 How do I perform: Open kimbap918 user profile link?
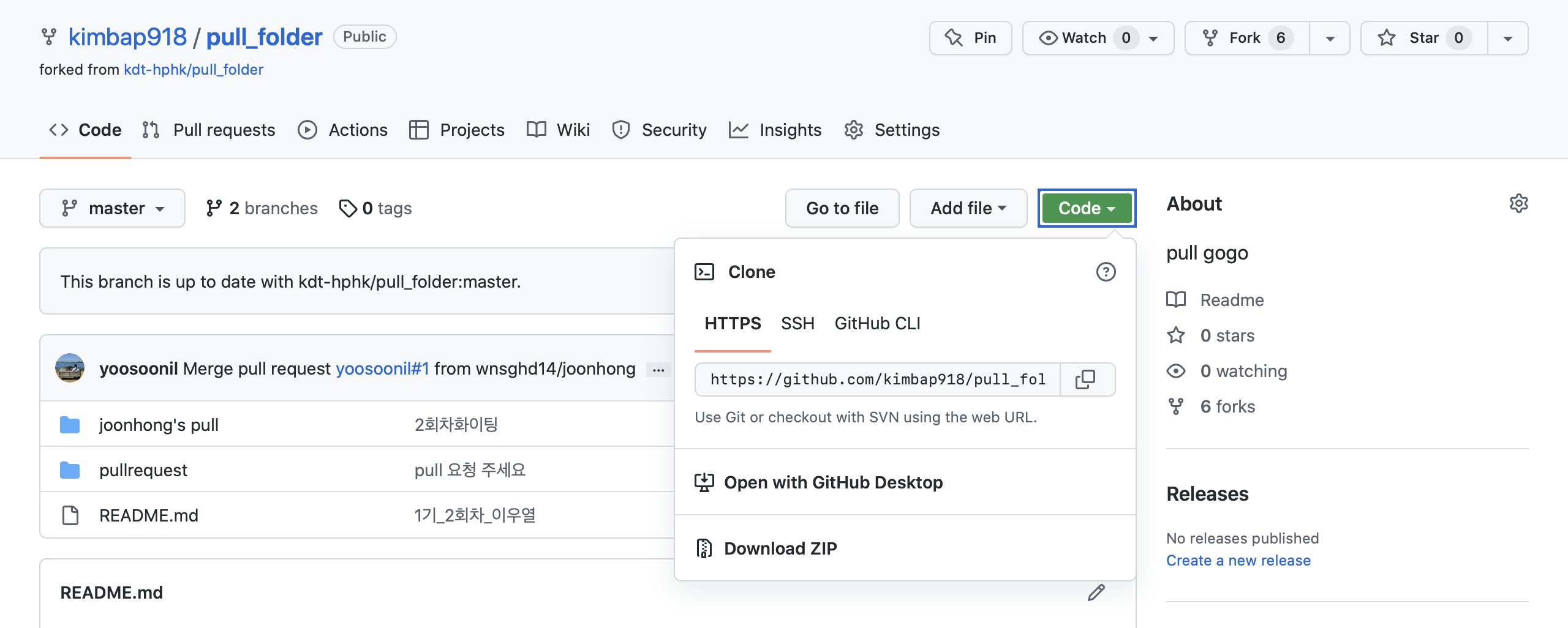click(x=127, y=37)
